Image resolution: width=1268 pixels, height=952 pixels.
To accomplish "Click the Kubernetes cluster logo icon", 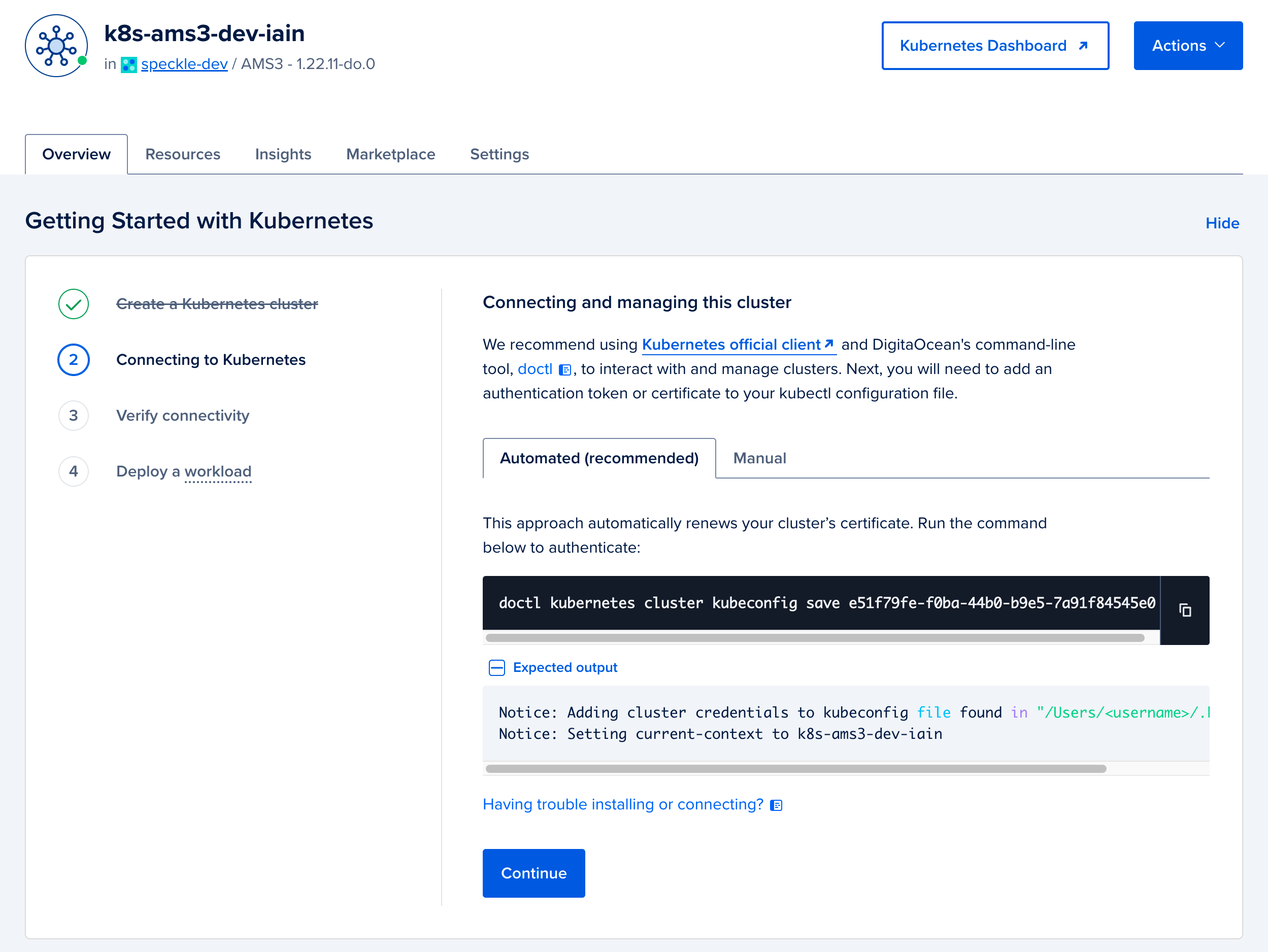I will coord(56,46).
